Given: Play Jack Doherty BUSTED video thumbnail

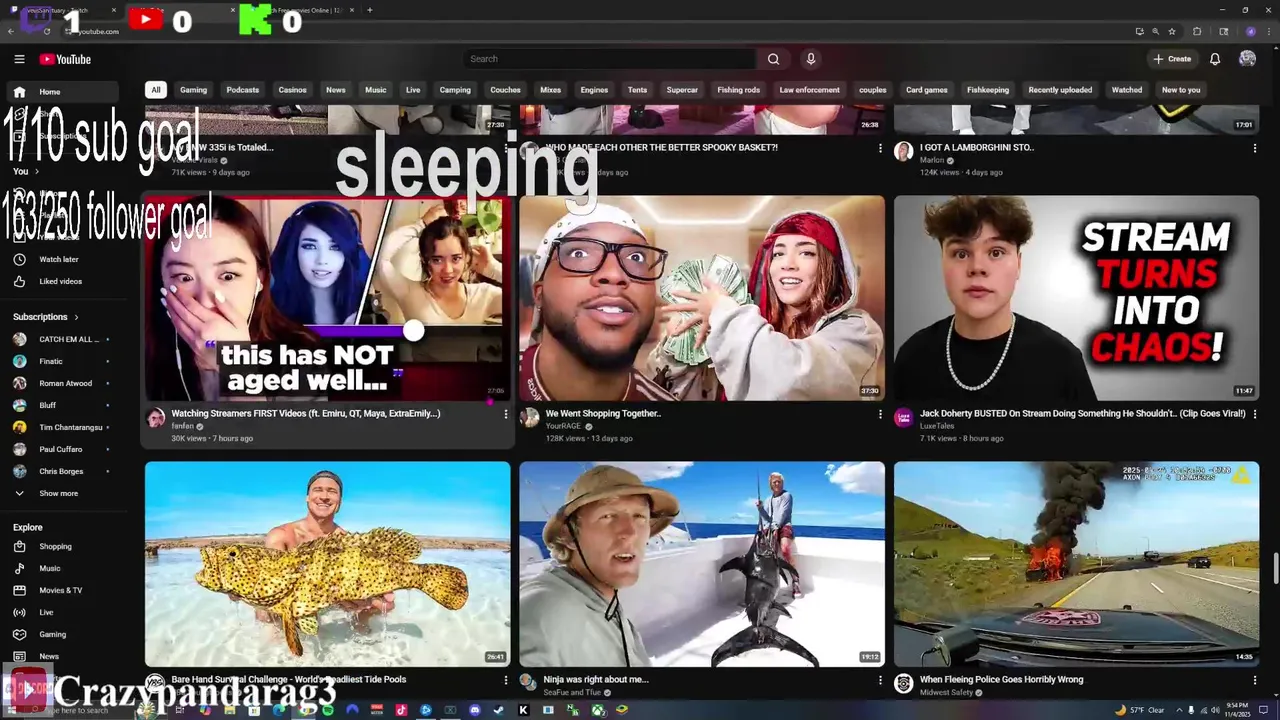Looking at the screenshot, I should 1076,298.
